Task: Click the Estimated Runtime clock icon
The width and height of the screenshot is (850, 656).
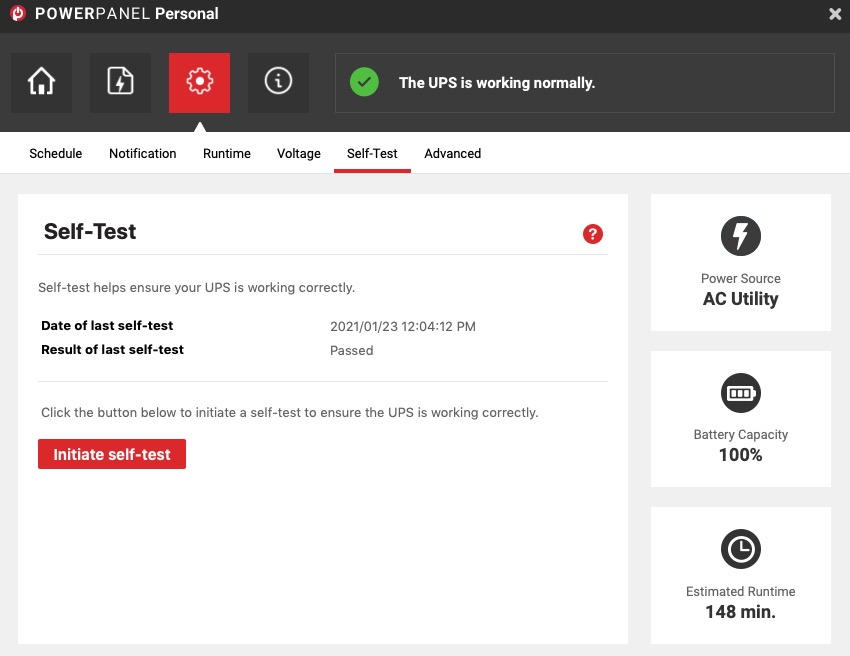Action: pyautogui.click(x=740, y=549)
